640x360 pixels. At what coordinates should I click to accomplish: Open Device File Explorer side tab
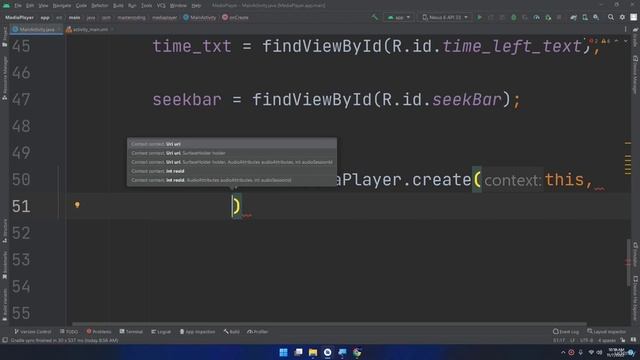click(x=635, y=298)
